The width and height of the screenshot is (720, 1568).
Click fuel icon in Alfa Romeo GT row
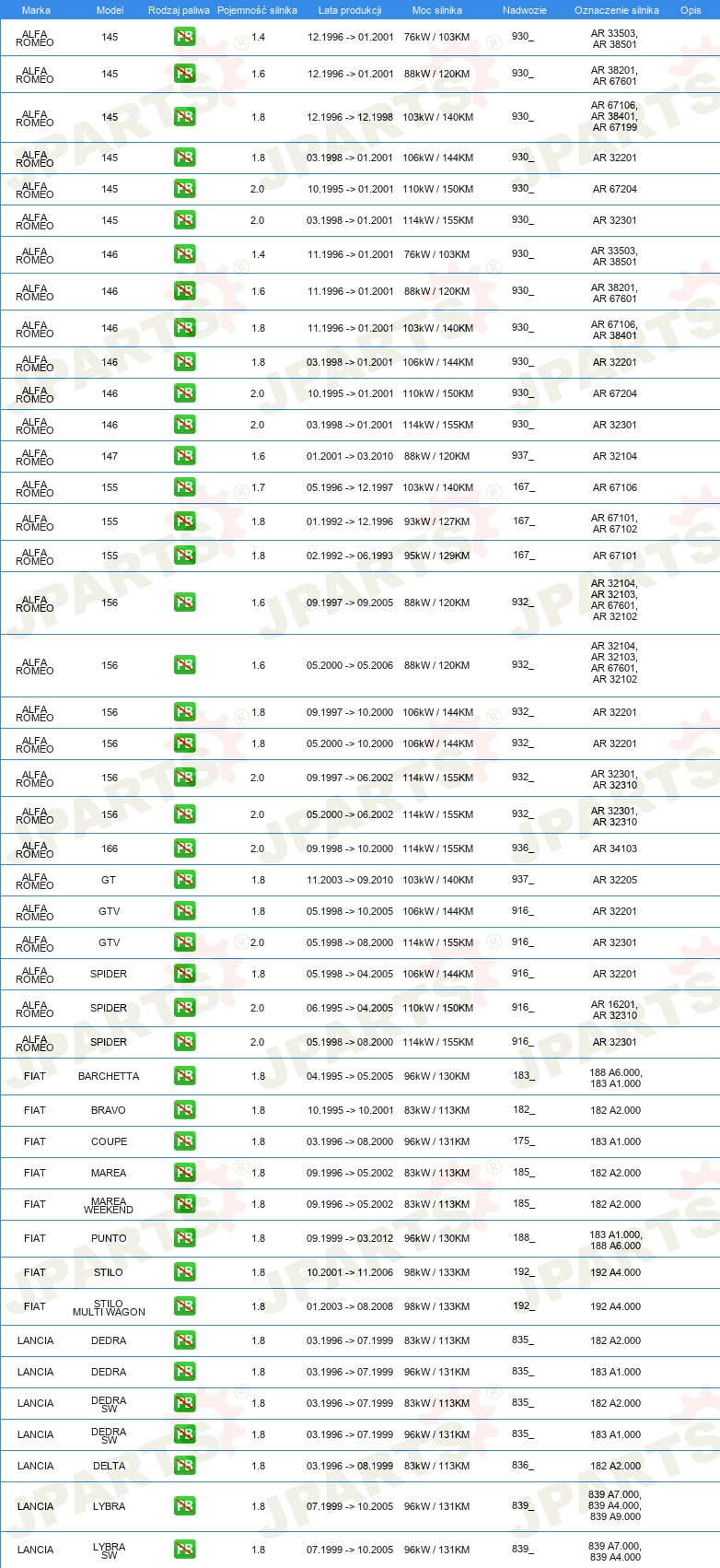point(185,881)
